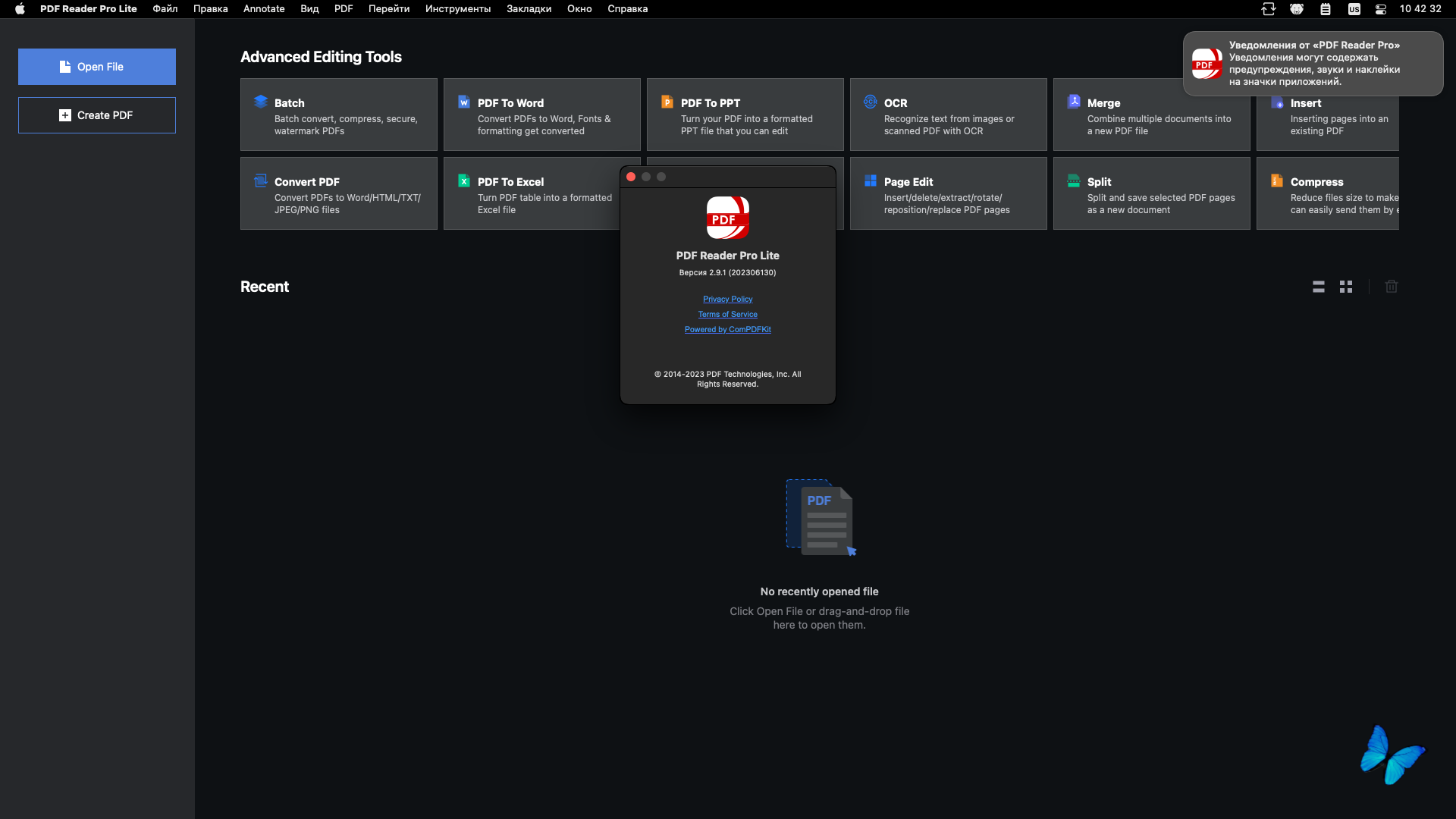Click the PDF Reader Pro notification banner
The height and width of the screenshot is (819, 1456).
(1313, 64)
